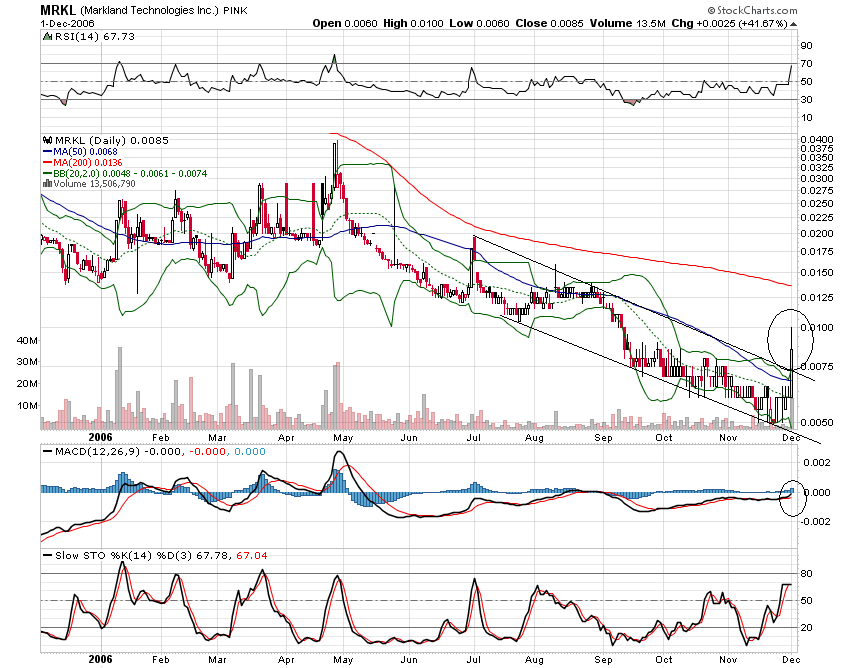
Task: Click the 1-Dec-2006 date label
Action: point(67,24)
